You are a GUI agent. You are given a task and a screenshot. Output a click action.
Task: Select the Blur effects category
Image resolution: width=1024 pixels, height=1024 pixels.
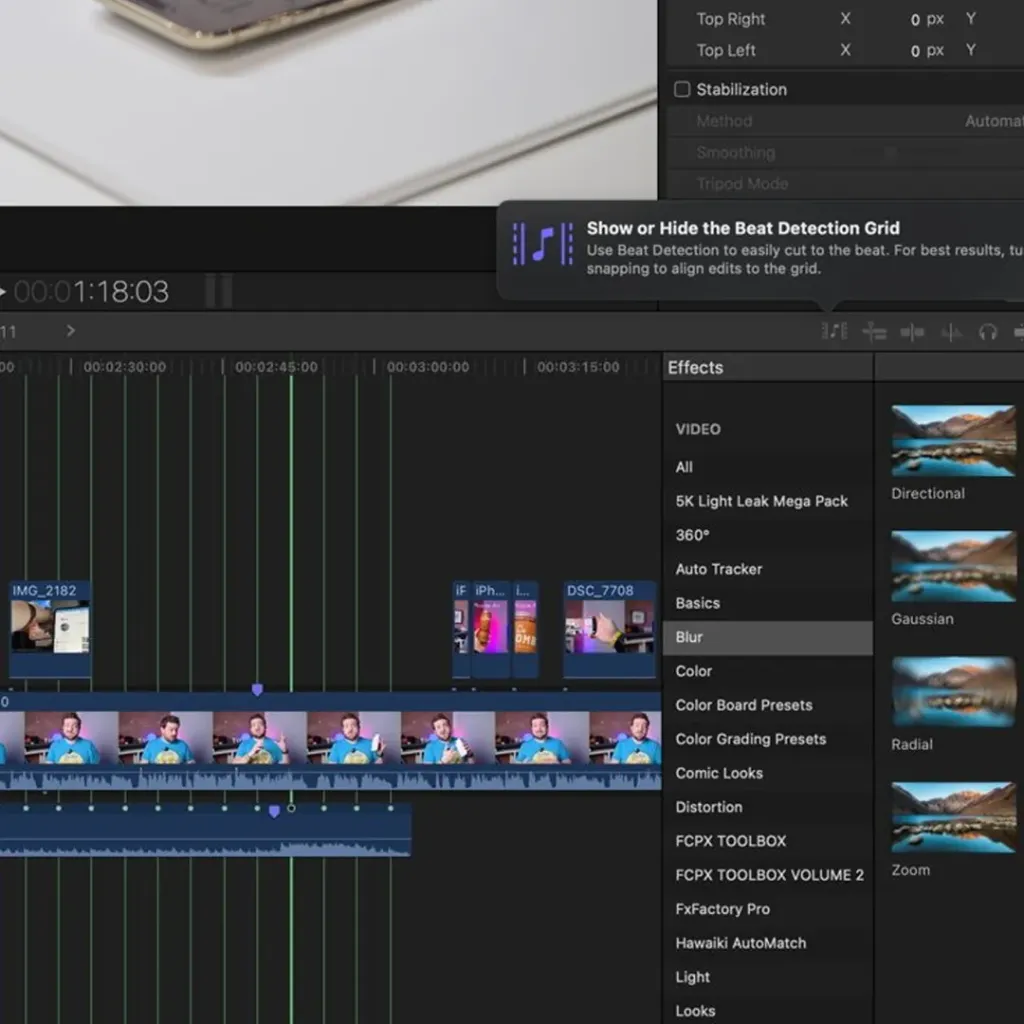click(767, 637)
